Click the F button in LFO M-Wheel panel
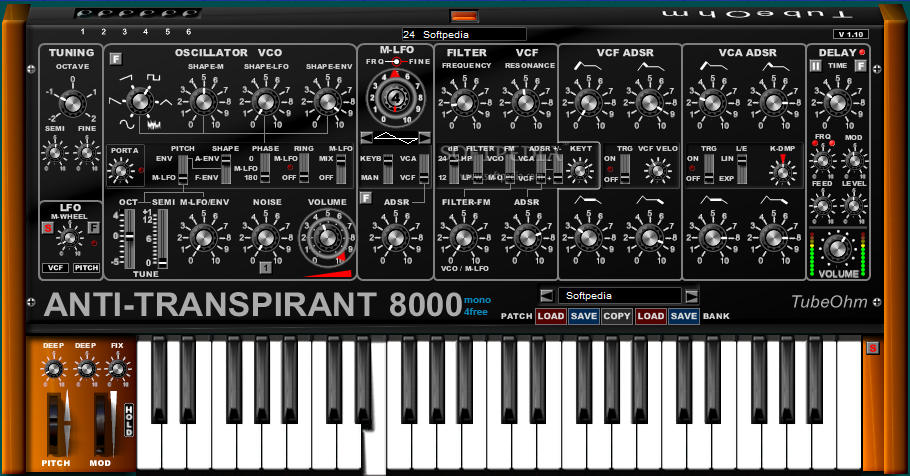The image size is (910, 476). tap(93, 228)
